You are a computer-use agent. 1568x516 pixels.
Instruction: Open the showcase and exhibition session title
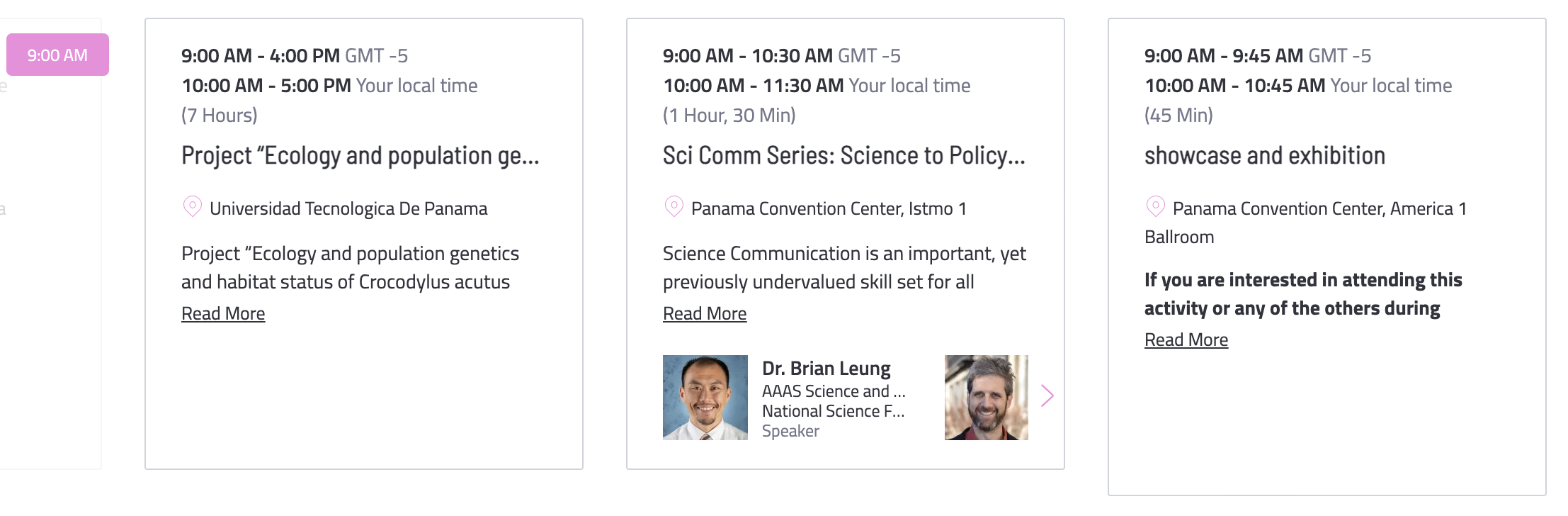pos(1265,156)
